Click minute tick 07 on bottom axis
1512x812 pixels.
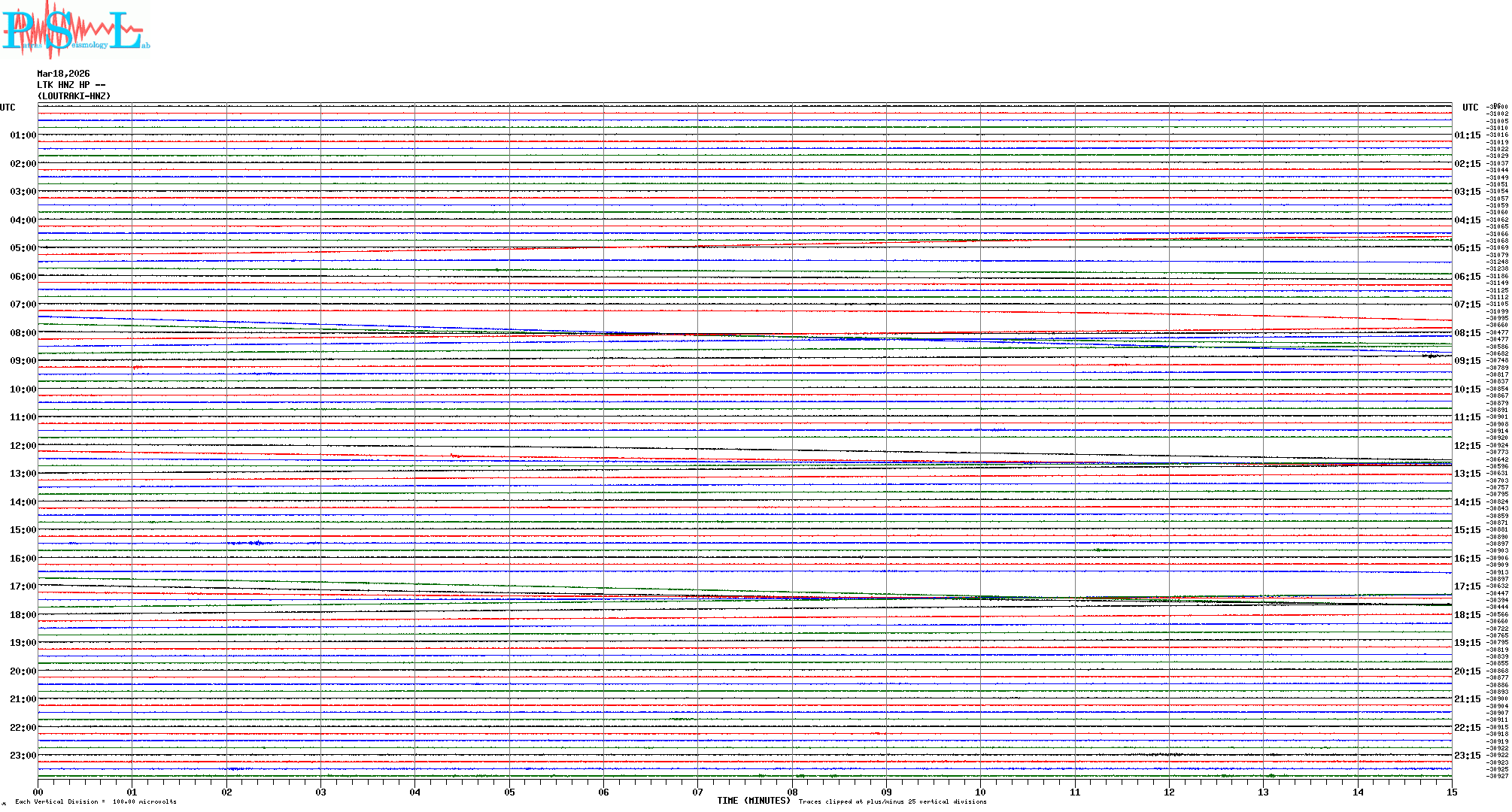point(698,792)
